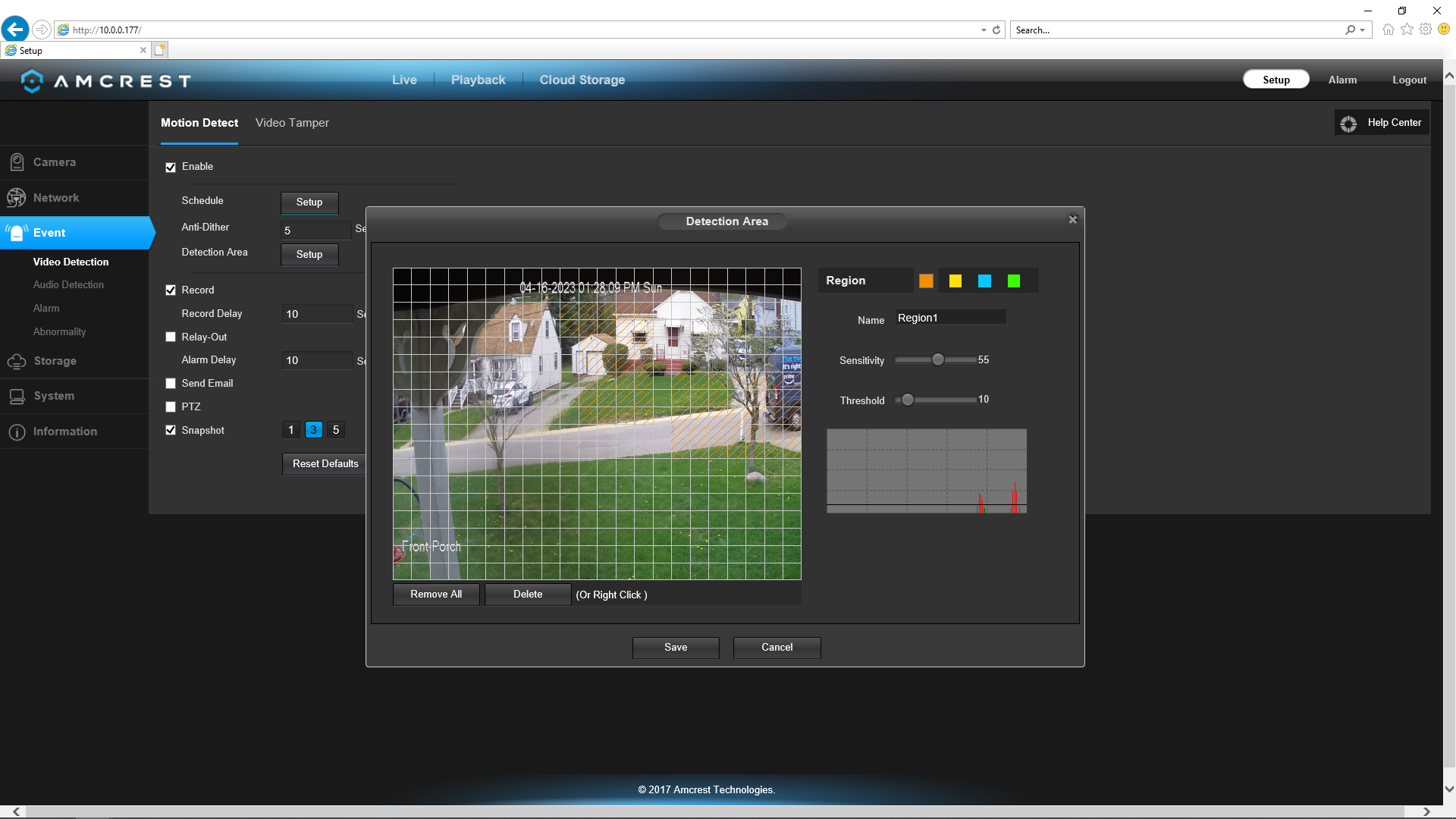Close the Detection Area dialog
Viewport: 1456px width, 819px height.
[1072, 220]
